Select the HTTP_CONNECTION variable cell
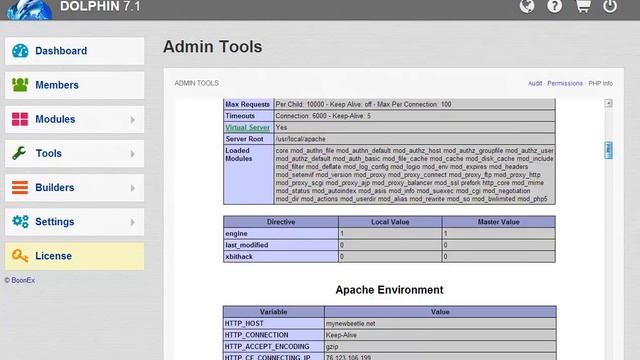Viewport: 640px width, 360px height. click(273, 335)
